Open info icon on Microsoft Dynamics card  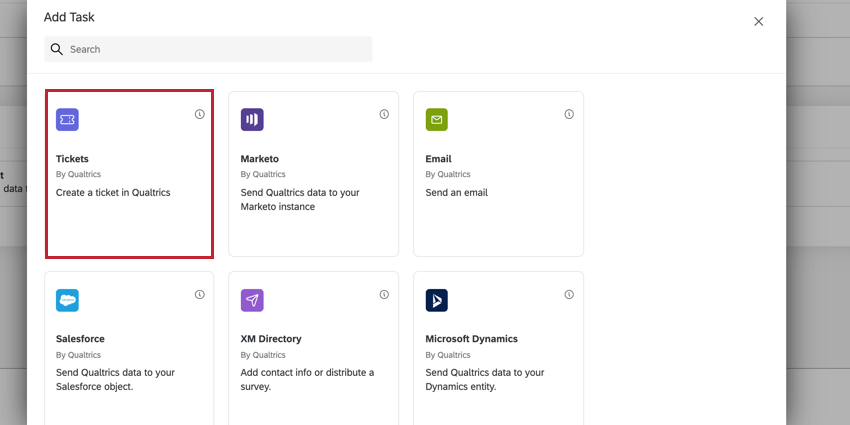click(x=569, y=294)
